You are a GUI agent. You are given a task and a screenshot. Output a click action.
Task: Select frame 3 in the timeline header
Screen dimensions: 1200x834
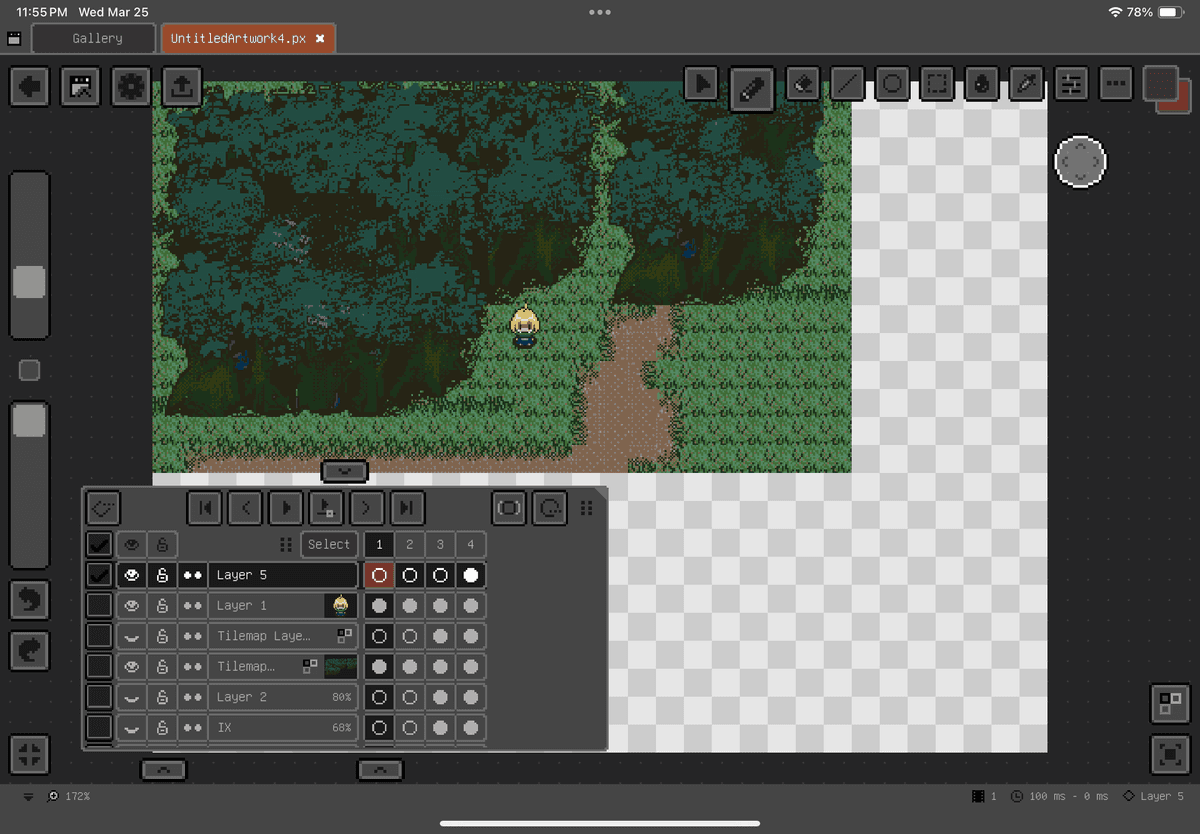pyautogui.click(x=440, y=545)
